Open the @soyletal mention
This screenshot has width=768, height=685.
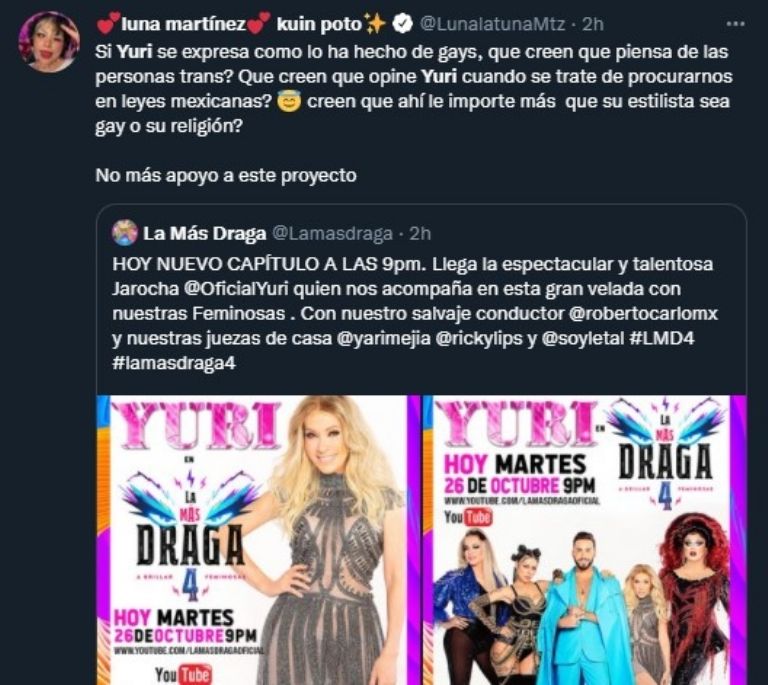[x=583, y=338]
